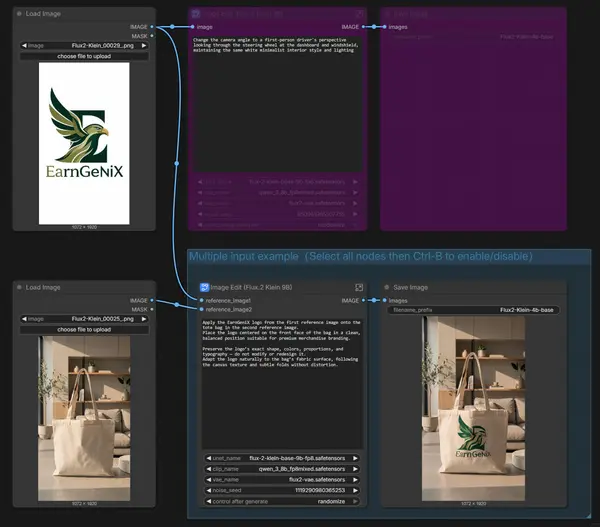600x527 pixels.
Task: Click choose file to upload in bottom Load Image
Action: 84,330
